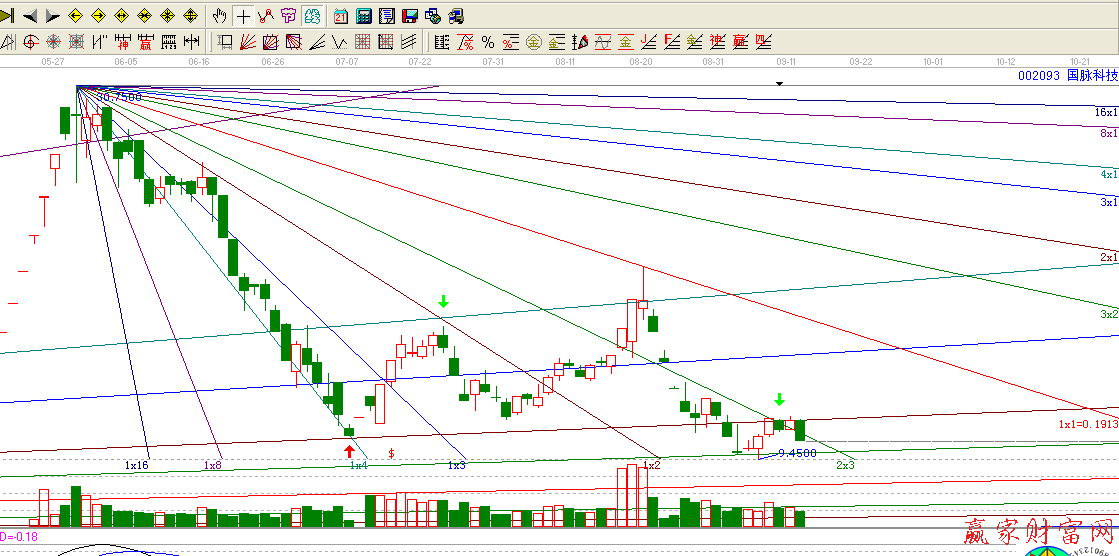The height and width of the screenshot is (556, 1119).
Task: Click yellow diamond with right arrow icon
Action: (100, 16)
